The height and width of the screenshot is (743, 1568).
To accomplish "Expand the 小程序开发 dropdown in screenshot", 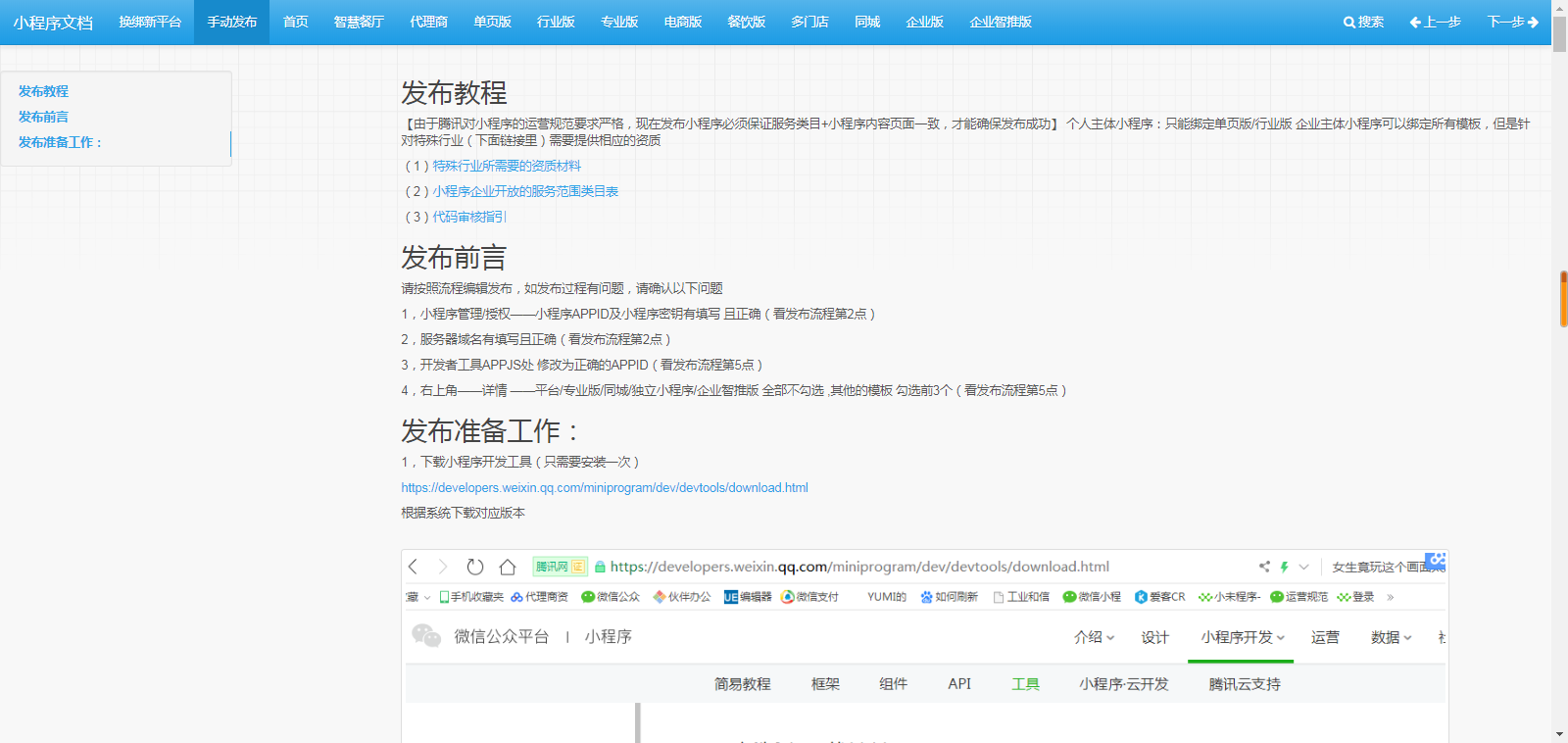I will click(x=1242, y=637).
